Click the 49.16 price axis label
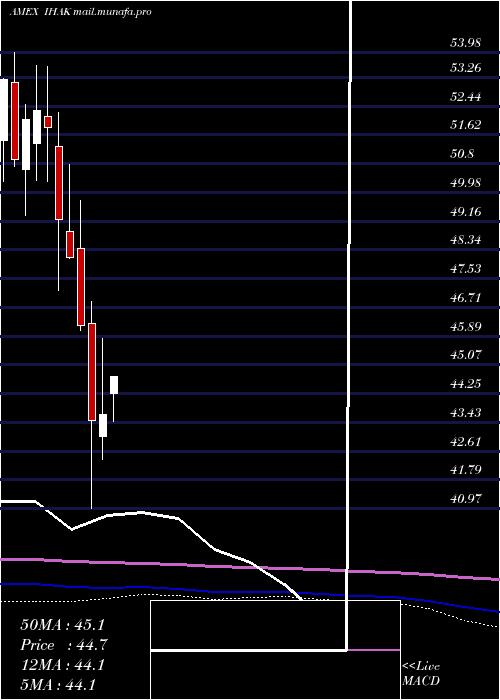This screenshot has width=500, height=700. click(x=466, y=211)
